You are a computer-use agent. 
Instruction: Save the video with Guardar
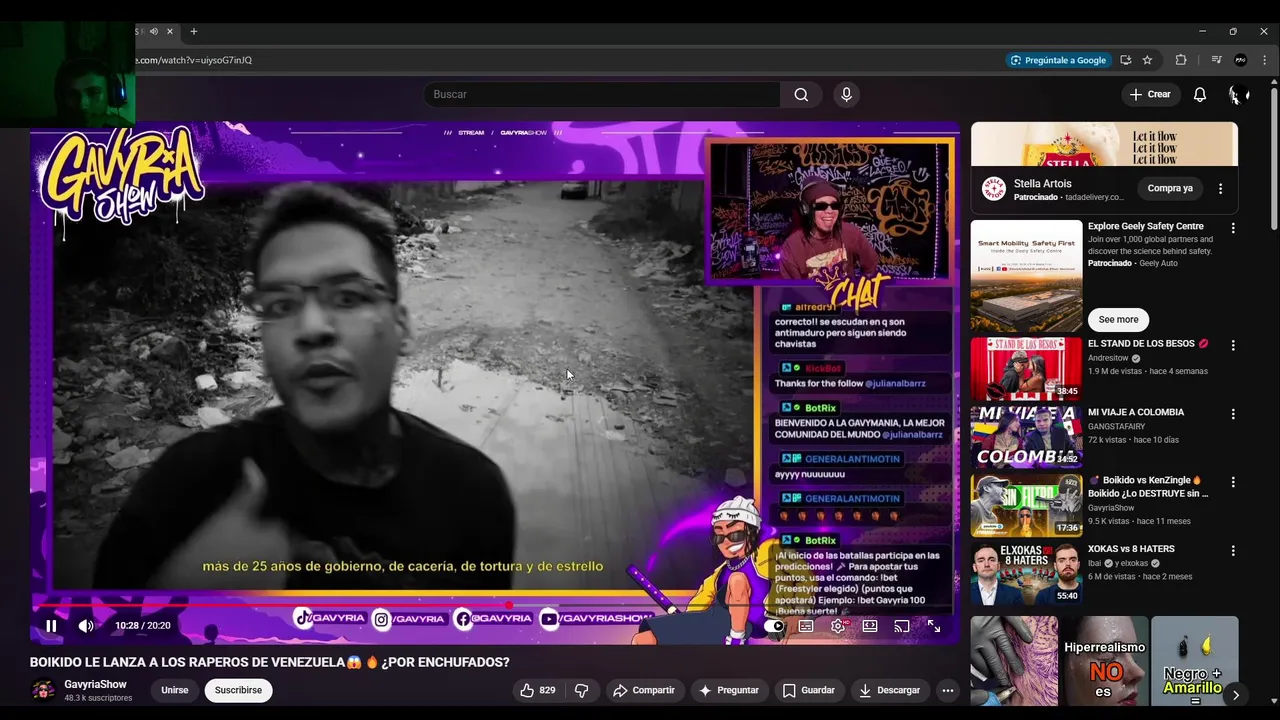click(x=809, y=690)
